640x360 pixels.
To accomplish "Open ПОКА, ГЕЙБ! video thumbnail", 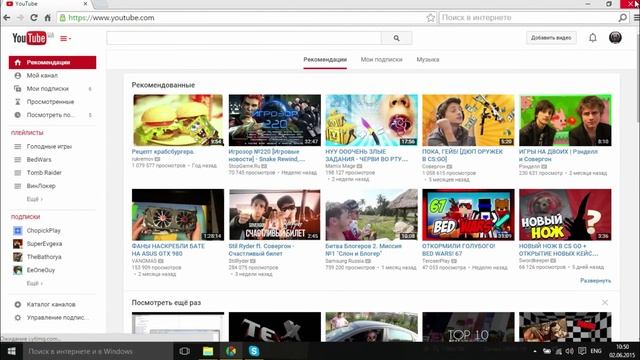I will point(468,120).
